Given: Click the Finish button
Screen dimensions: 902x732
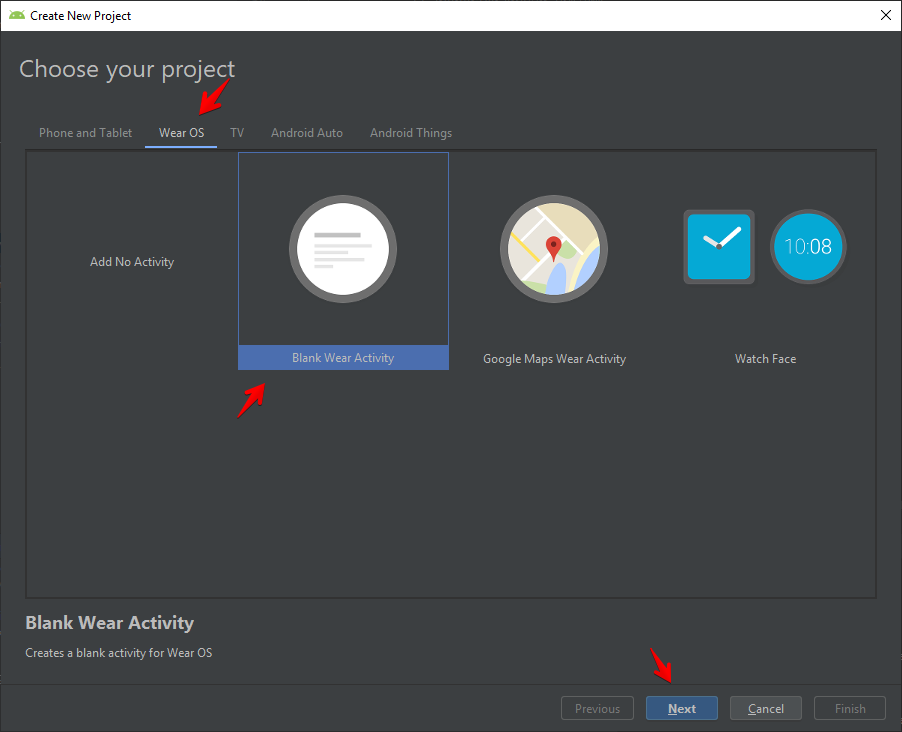Looking at the screenshot, I should click(850, 709).
